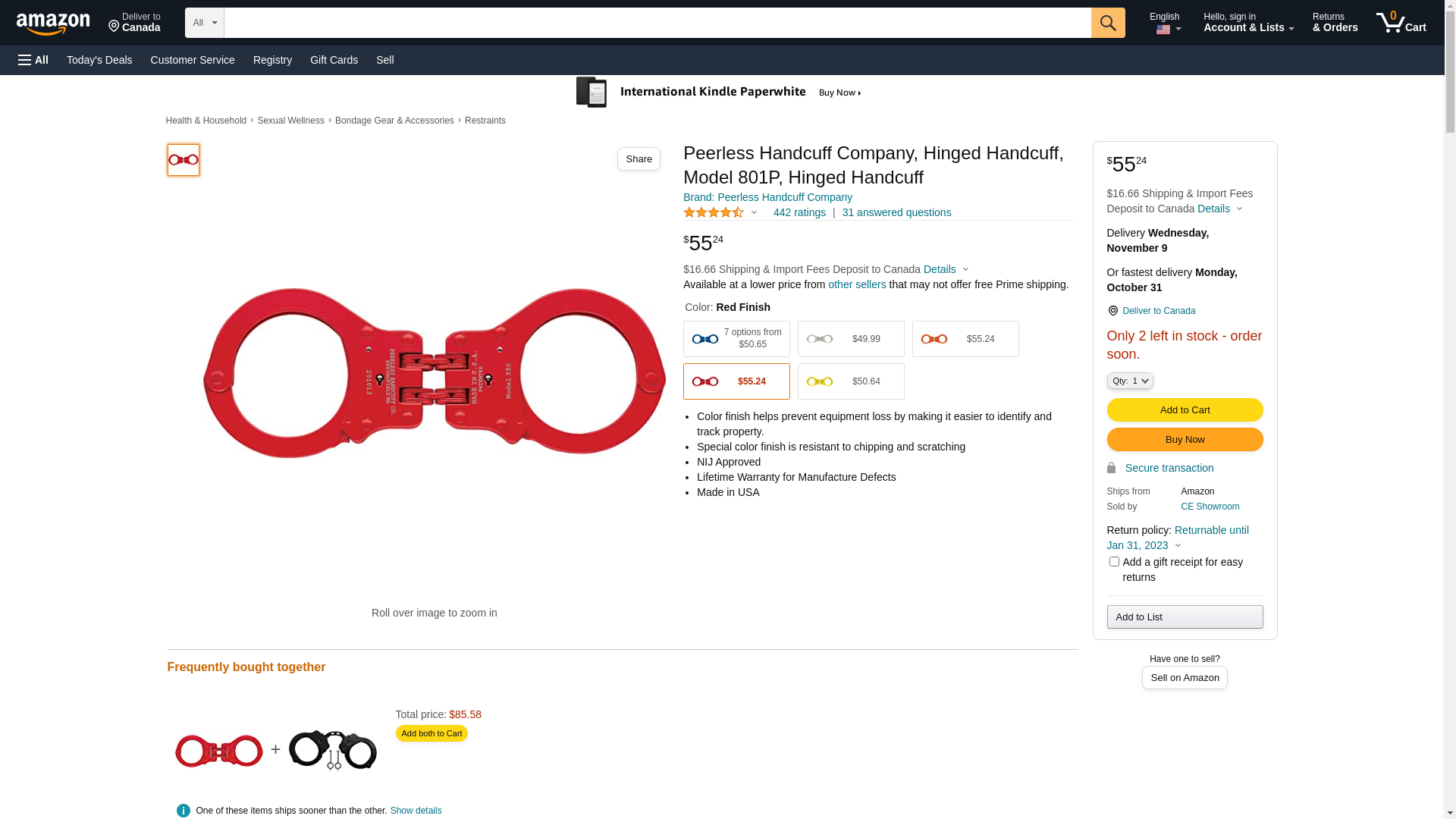Viewport: 1456px width, 819px height.
Task: Click the Amazon logo
Action: click(x=53, y=24)
